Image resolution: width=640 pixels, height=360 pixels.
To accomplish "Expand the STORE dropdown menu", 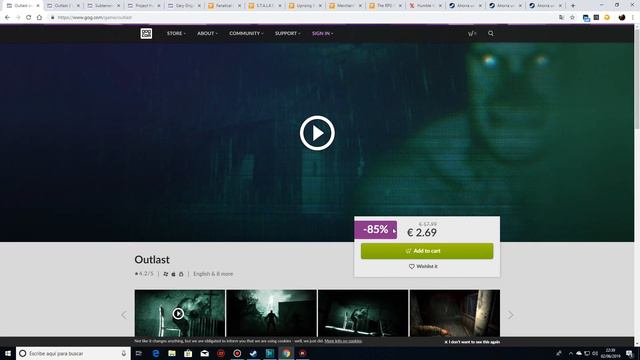I will (176, 33).
